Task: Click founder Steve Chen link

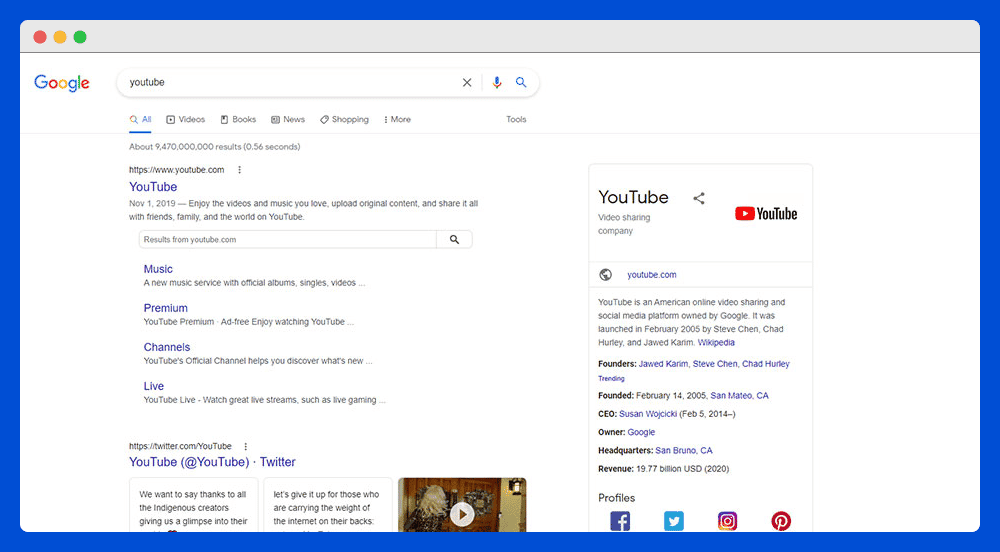Action: 715,364
